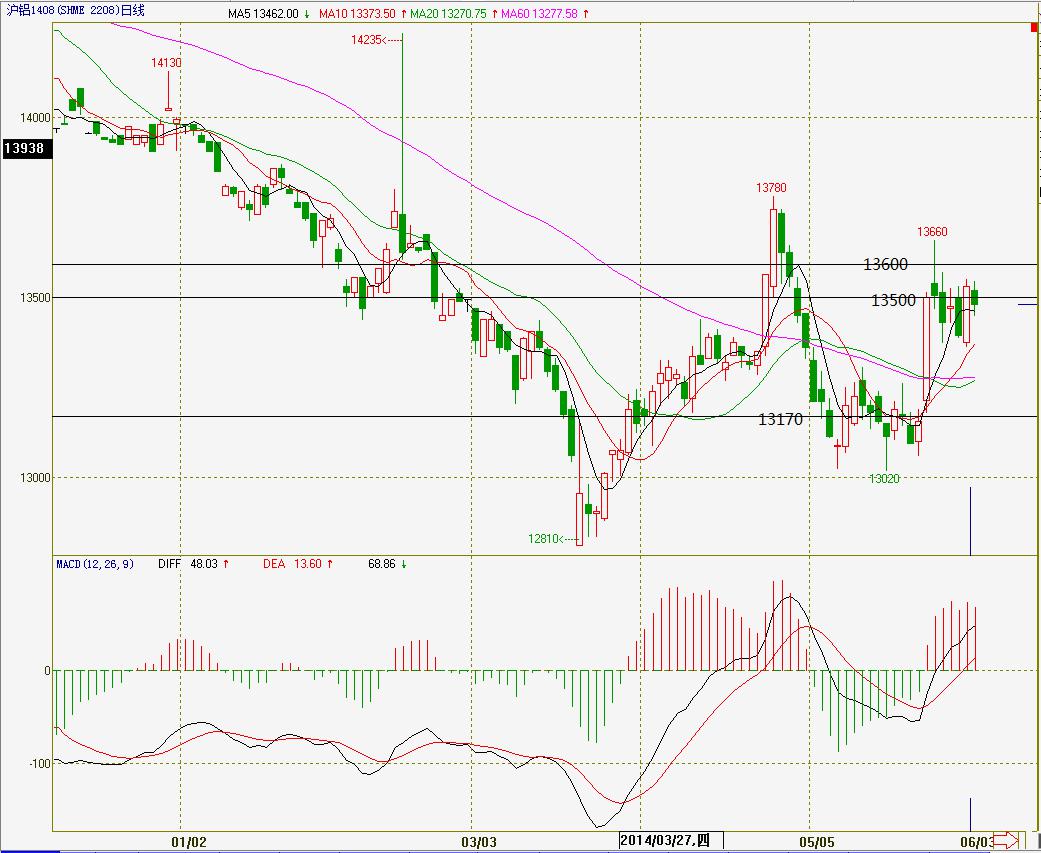Select the 2014/03/27 date readout box

point(671,840)
